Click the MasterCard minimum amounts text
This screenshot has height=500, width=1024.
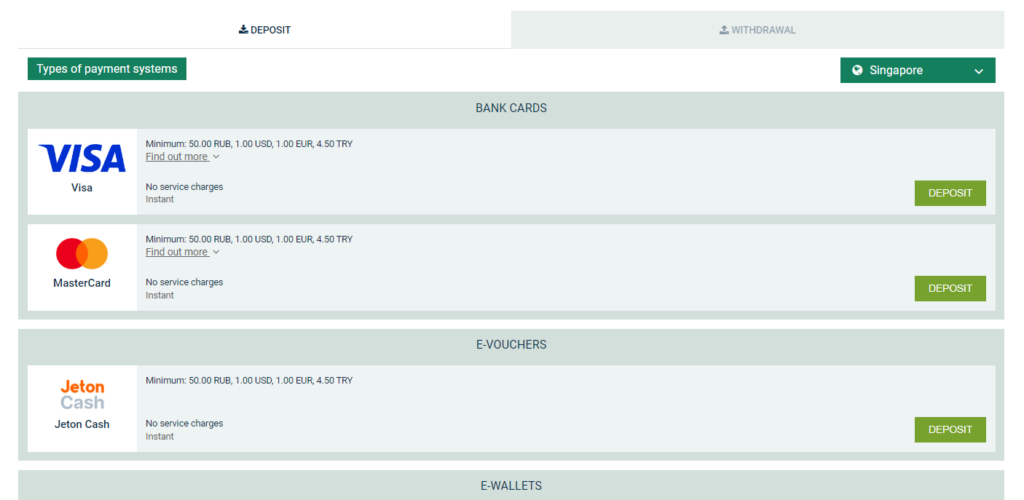coord(249,240)
